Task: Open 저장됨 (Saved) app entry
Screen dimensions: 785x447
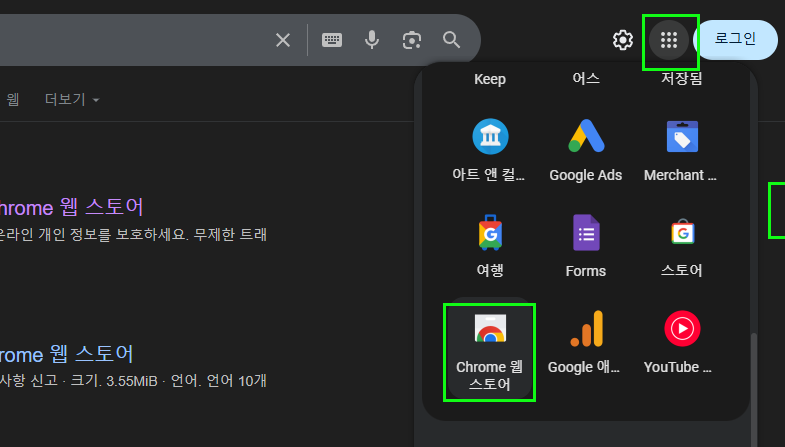Action: tap(682, 79)
